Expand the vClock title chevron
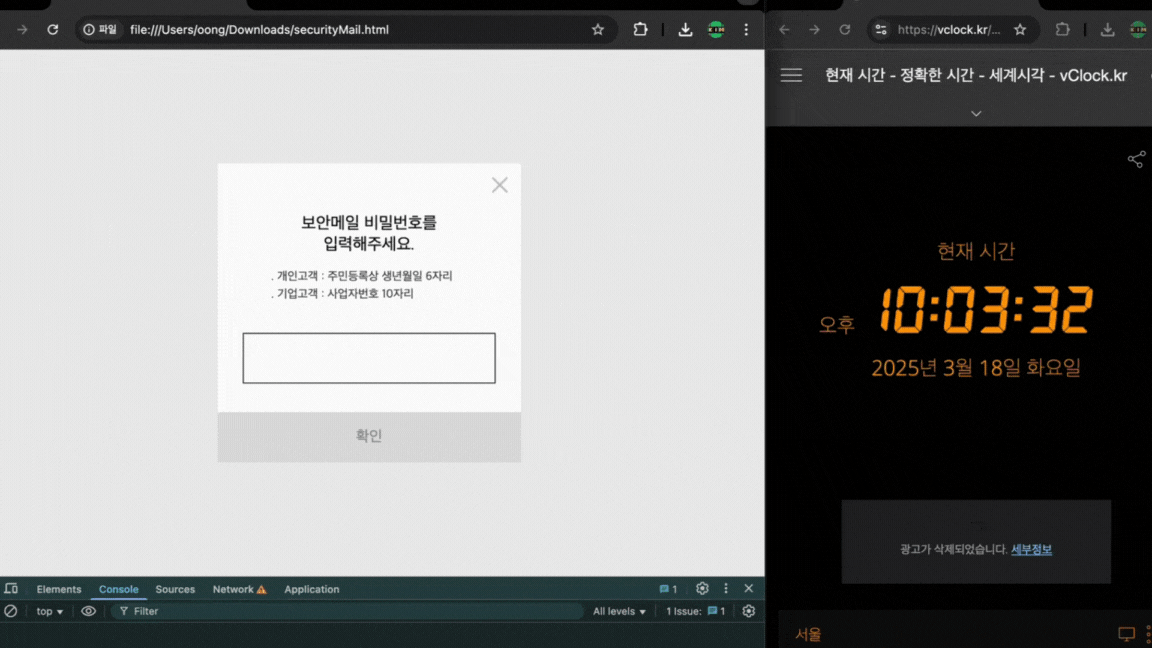 coord(976,113)
